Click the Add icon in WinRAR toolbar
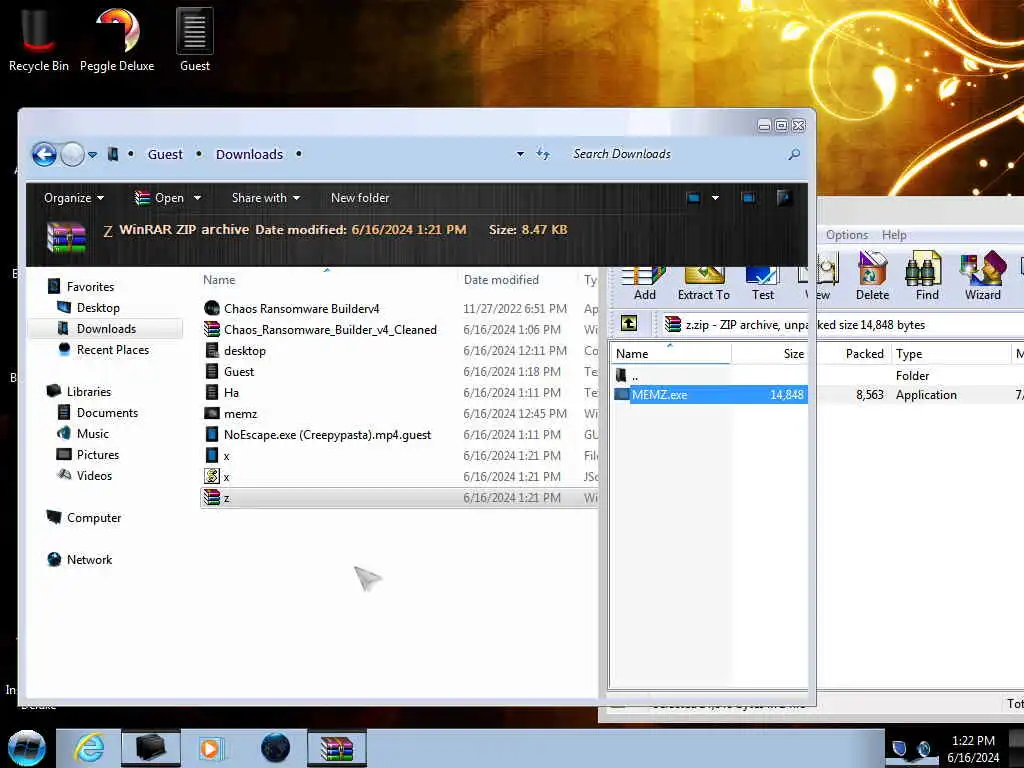The height and width of the screenshot is (768, 1024). point(644,283)
